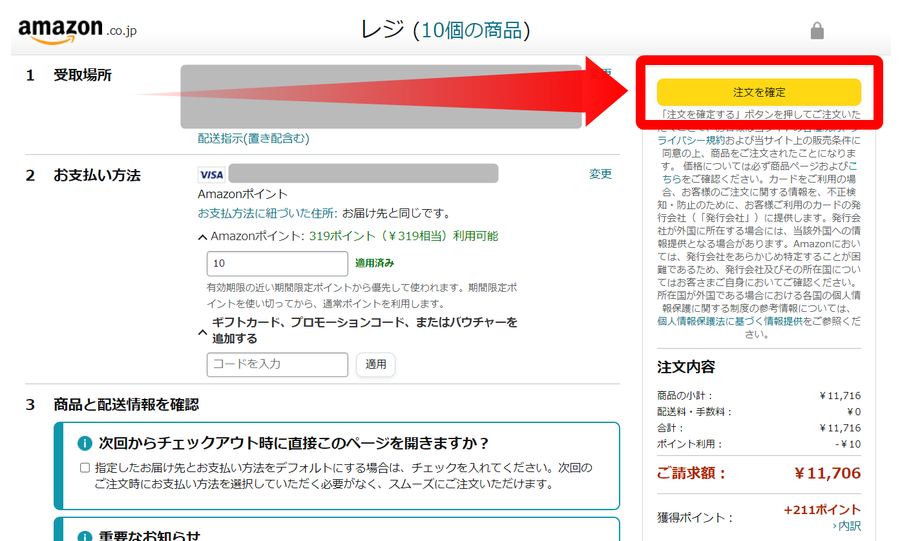This screenshot has height=541, width=900.
Task: Click the Amazon.co.jp logo
Action: tap(77, 31)
